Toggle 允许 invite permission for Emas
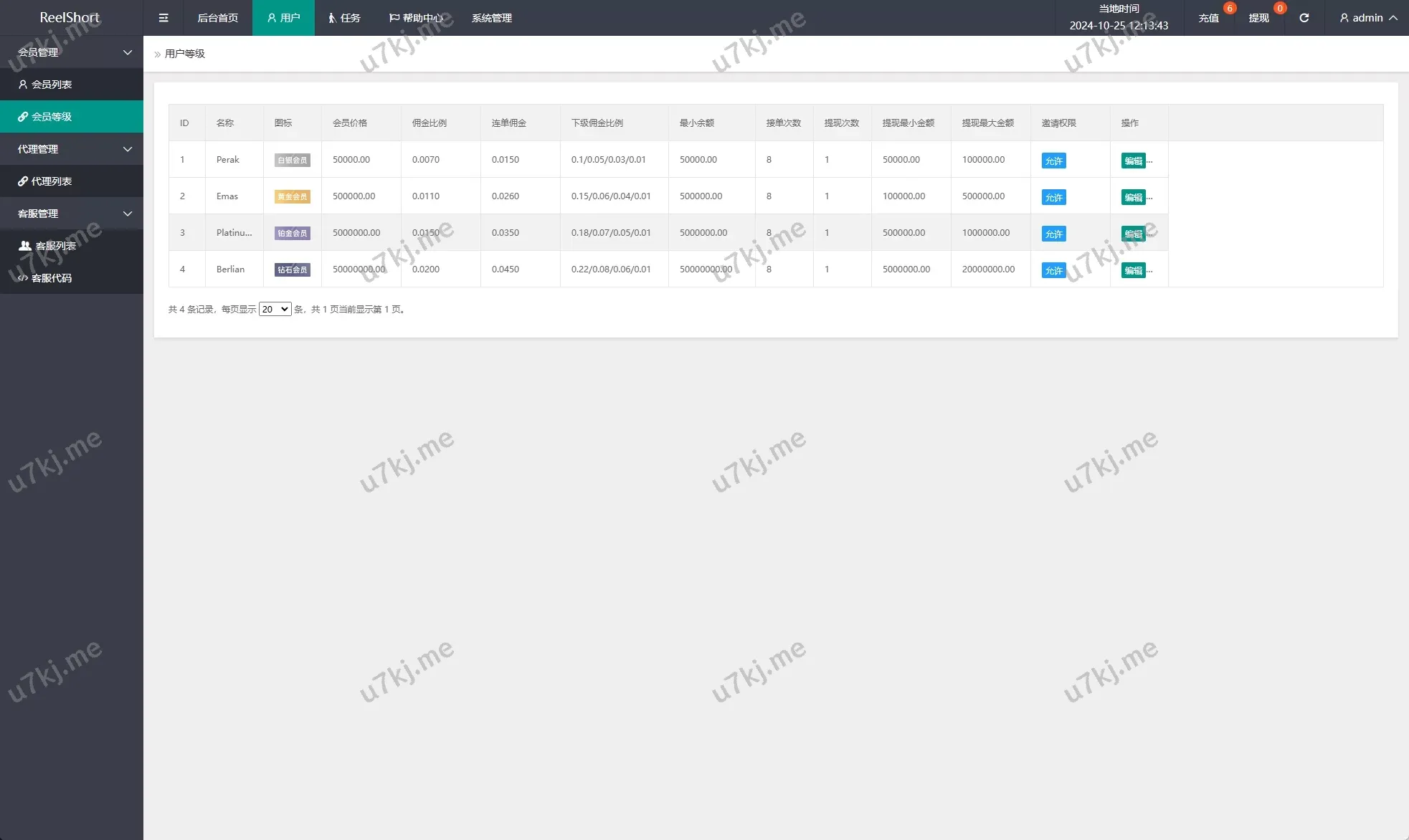This screenshot has height=840, width=1409. pos(1053,198)
